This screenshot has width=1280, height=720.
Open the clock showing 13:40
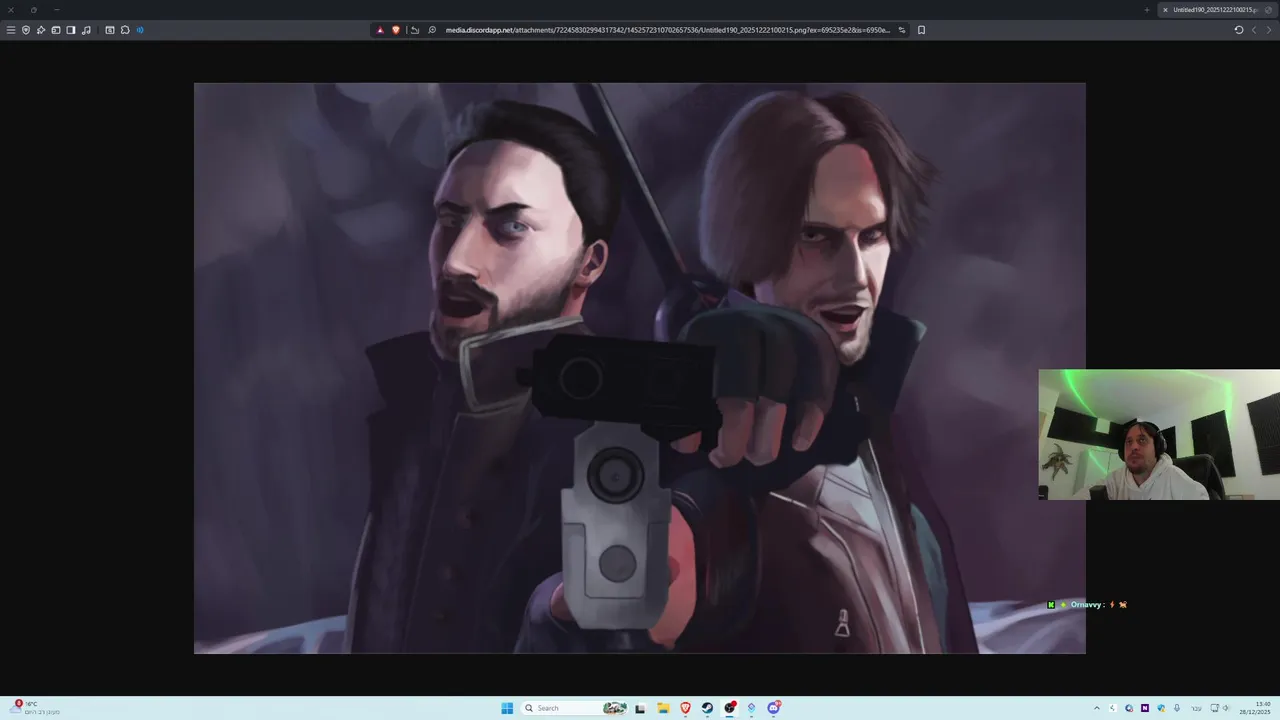tap(1255, 708)
